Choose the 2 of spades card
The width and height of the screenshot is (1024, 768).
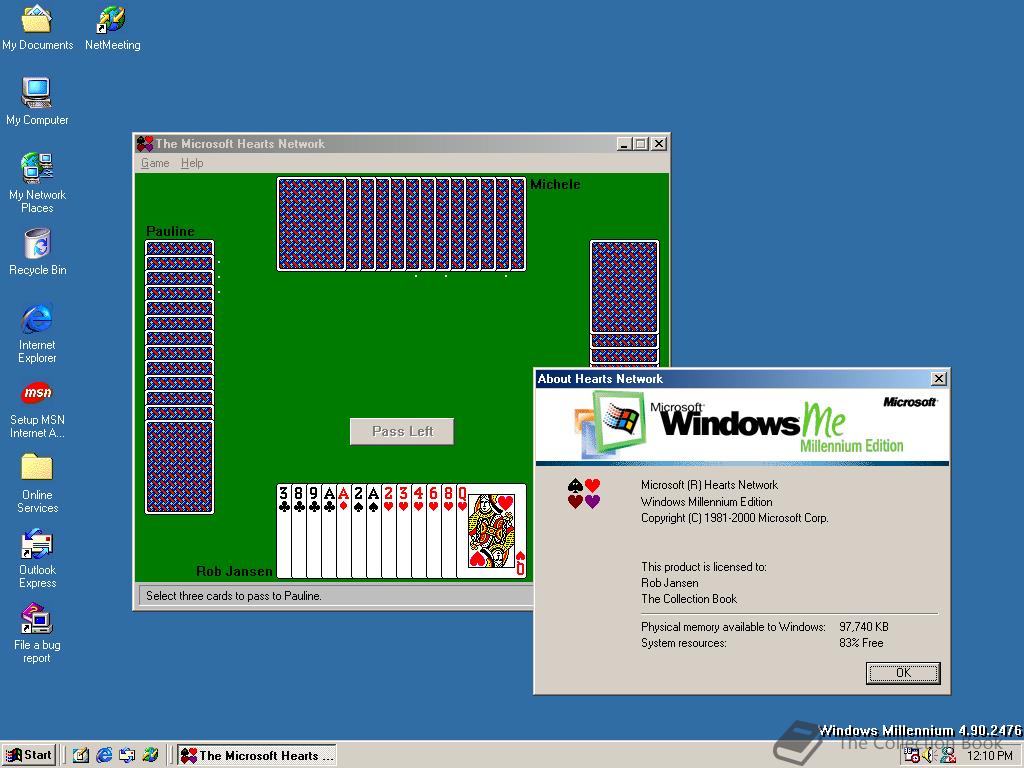coord(359,530)
